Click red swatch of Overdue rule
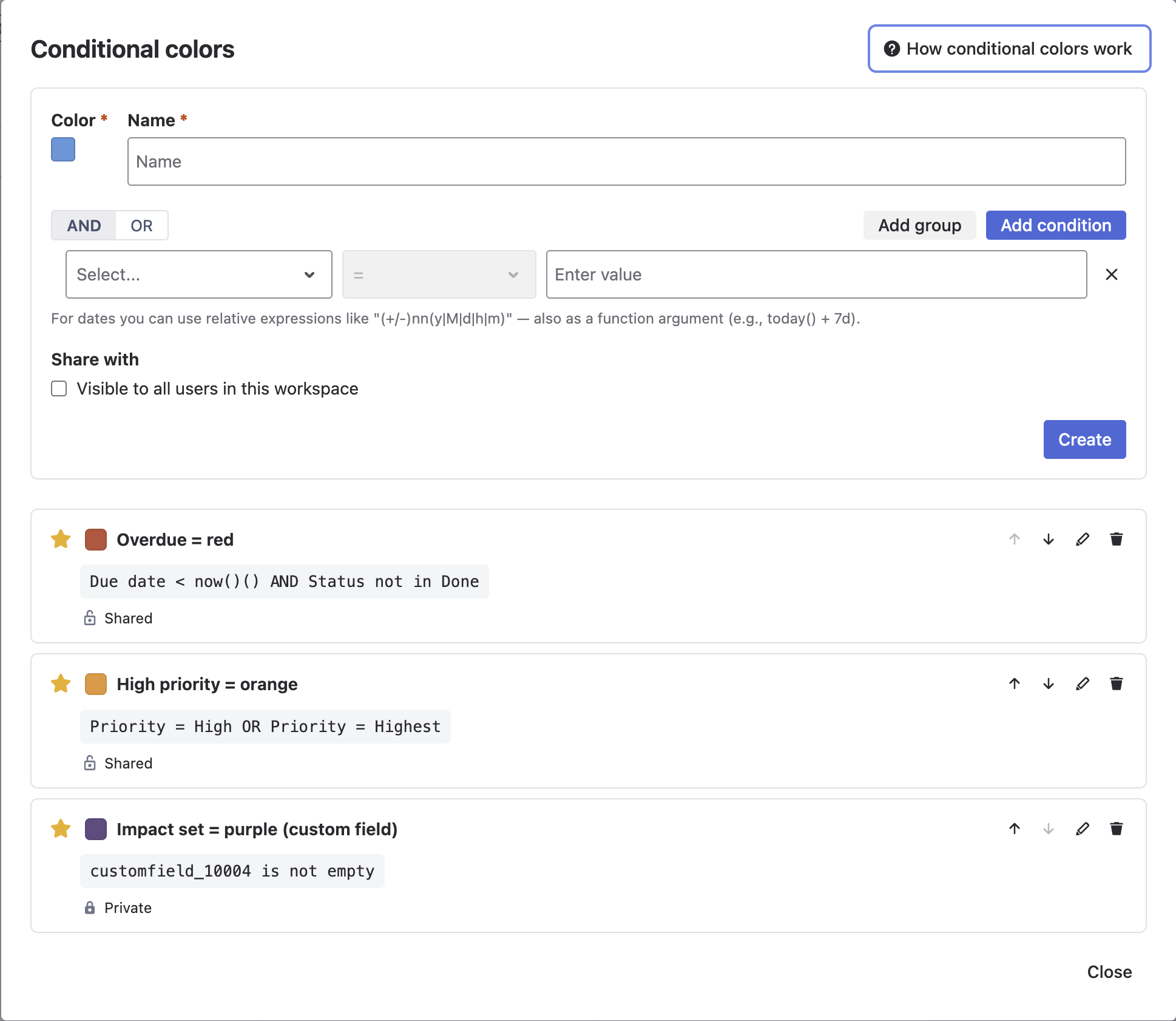The image size is (1176, 1021). [x=96, y=539]
